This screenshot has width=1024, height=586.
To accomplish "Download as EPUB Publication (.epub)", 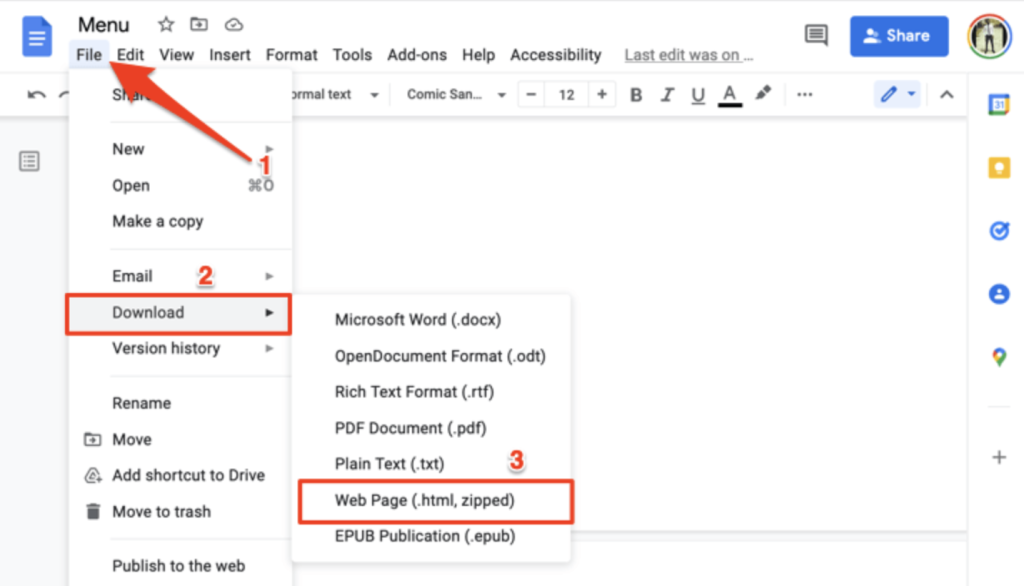I will click(431, 536).
